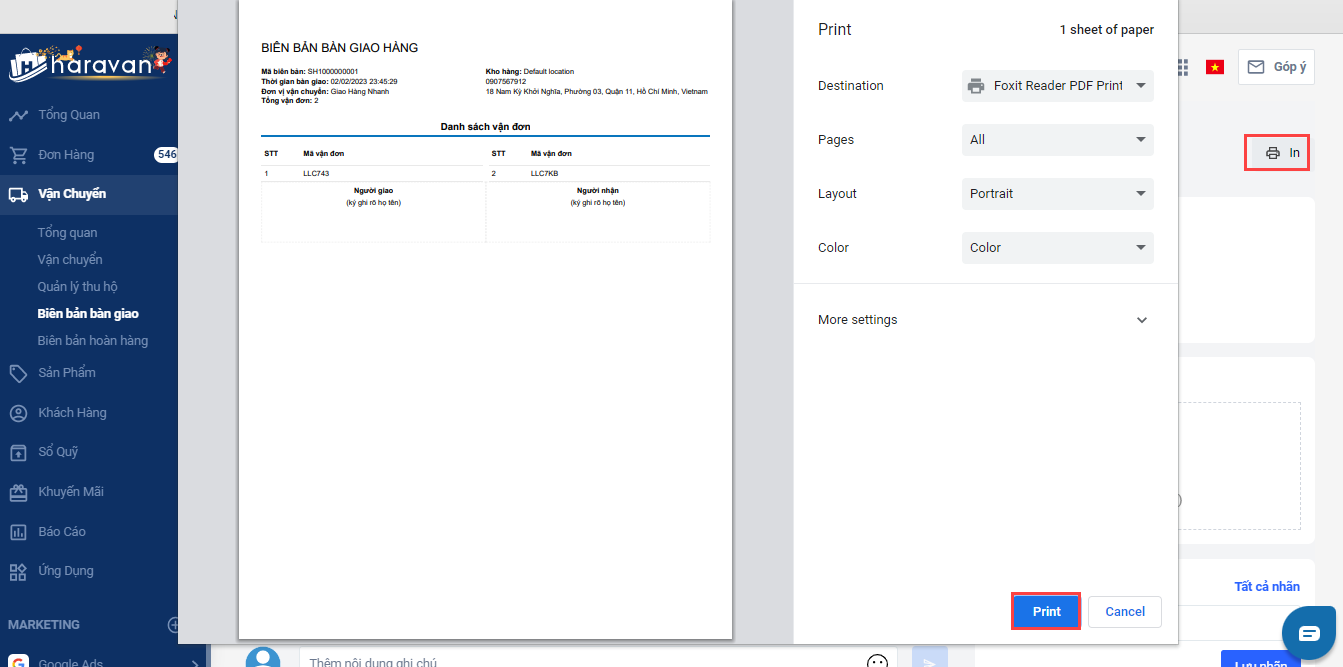This screenshot has width=1343, height=667.
Task: Open the Destination printer dropdown
Action: coord(1058,86)
